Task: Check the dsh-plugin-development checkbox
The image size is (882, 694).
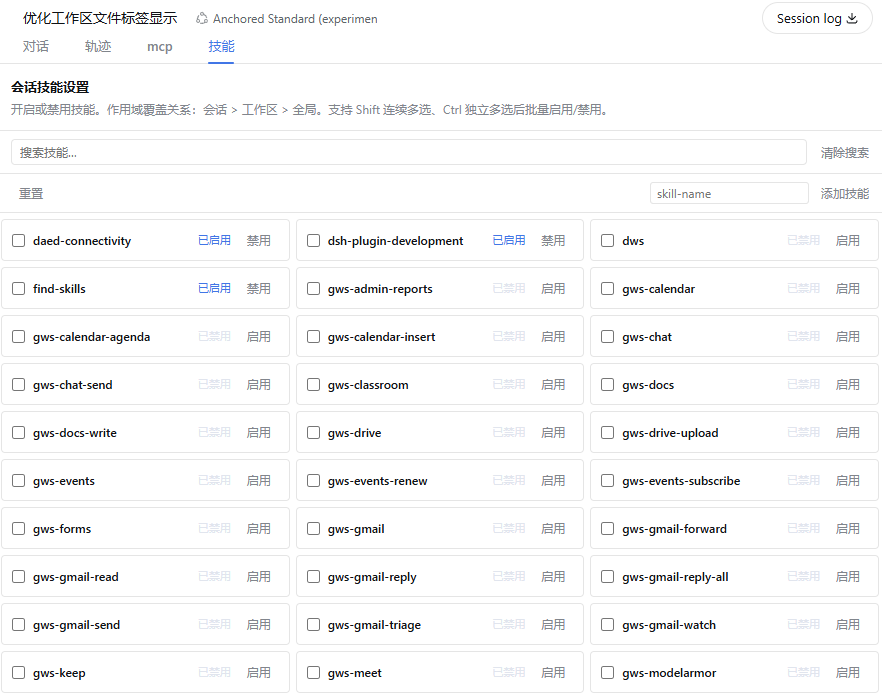Action: [x=313, y=241]
